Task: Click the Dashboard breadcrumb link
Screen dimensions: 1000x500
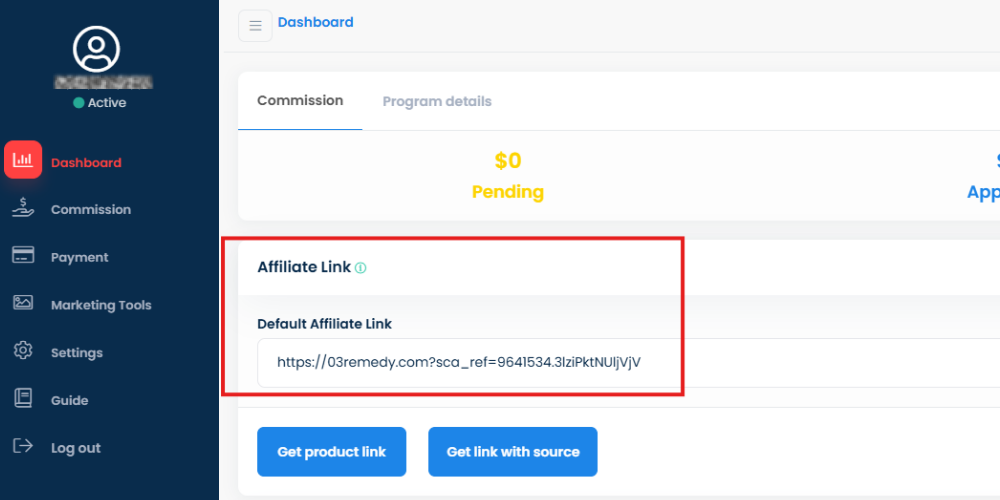Action: 315,22
